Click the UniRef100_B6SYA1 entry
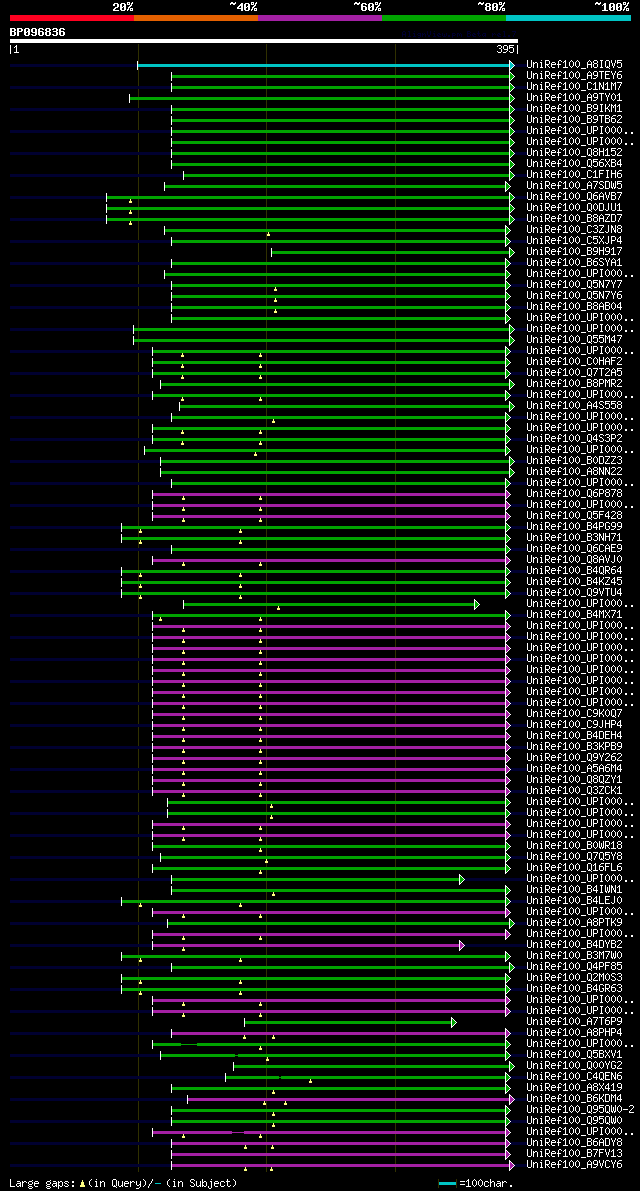The width and height of the screenshot is (640, 1191). coord(574,263)
